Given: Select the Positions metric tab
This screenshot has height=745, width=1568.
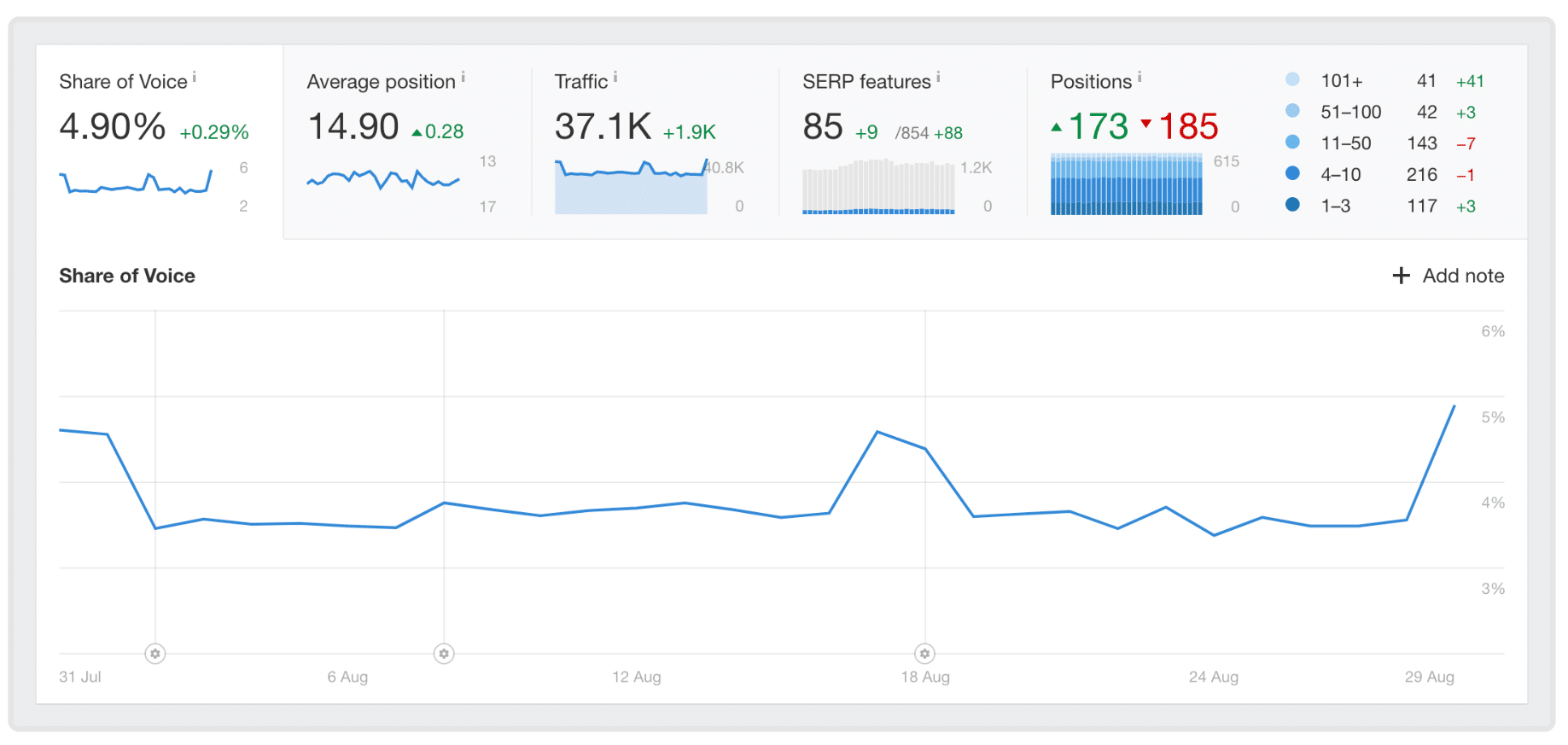Looking at the screenshot, I should (1277, 142).
